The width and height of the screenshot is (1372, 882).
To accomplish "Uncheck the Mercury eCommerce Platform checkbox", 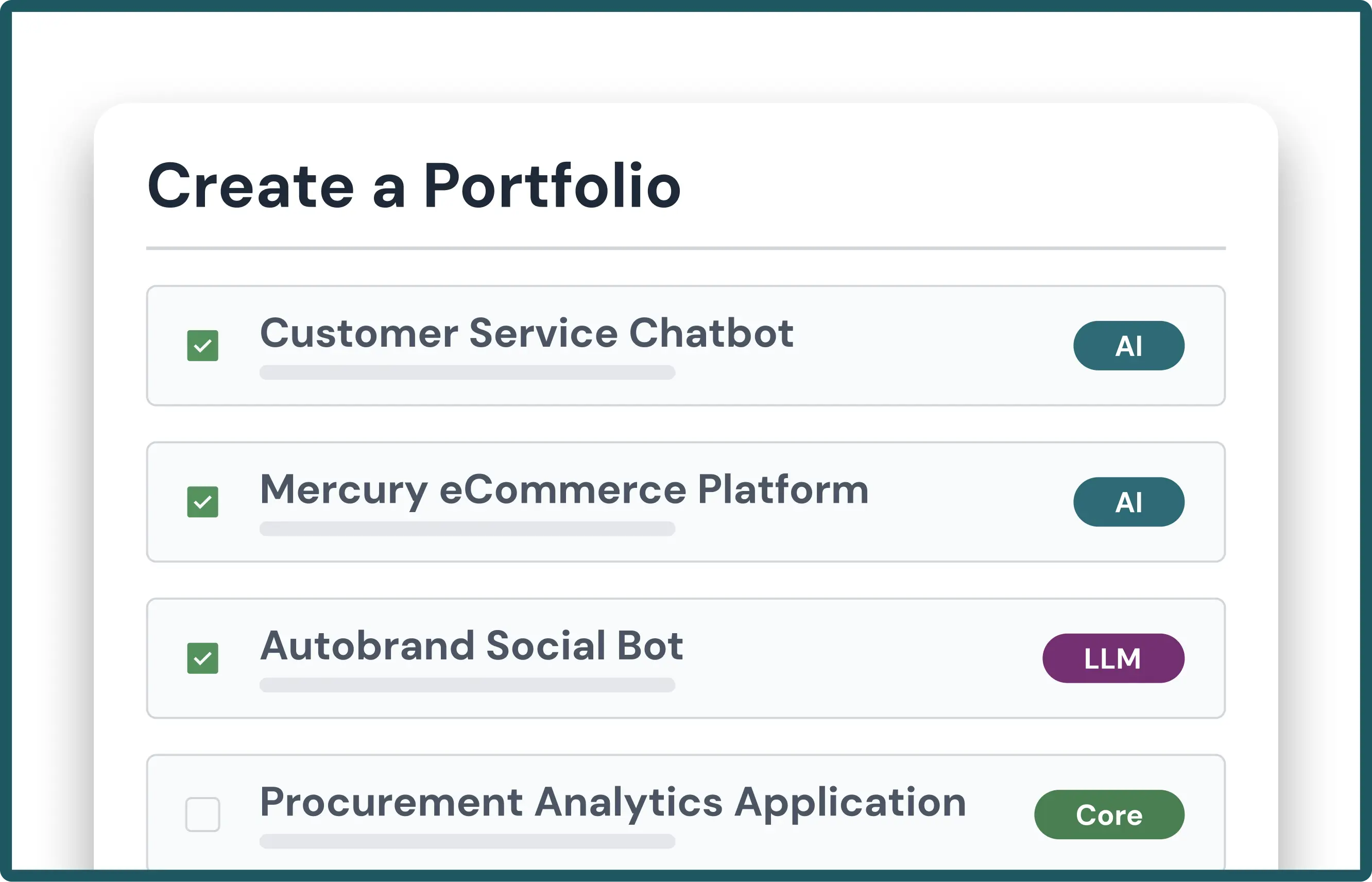I will tap(202, 502).
